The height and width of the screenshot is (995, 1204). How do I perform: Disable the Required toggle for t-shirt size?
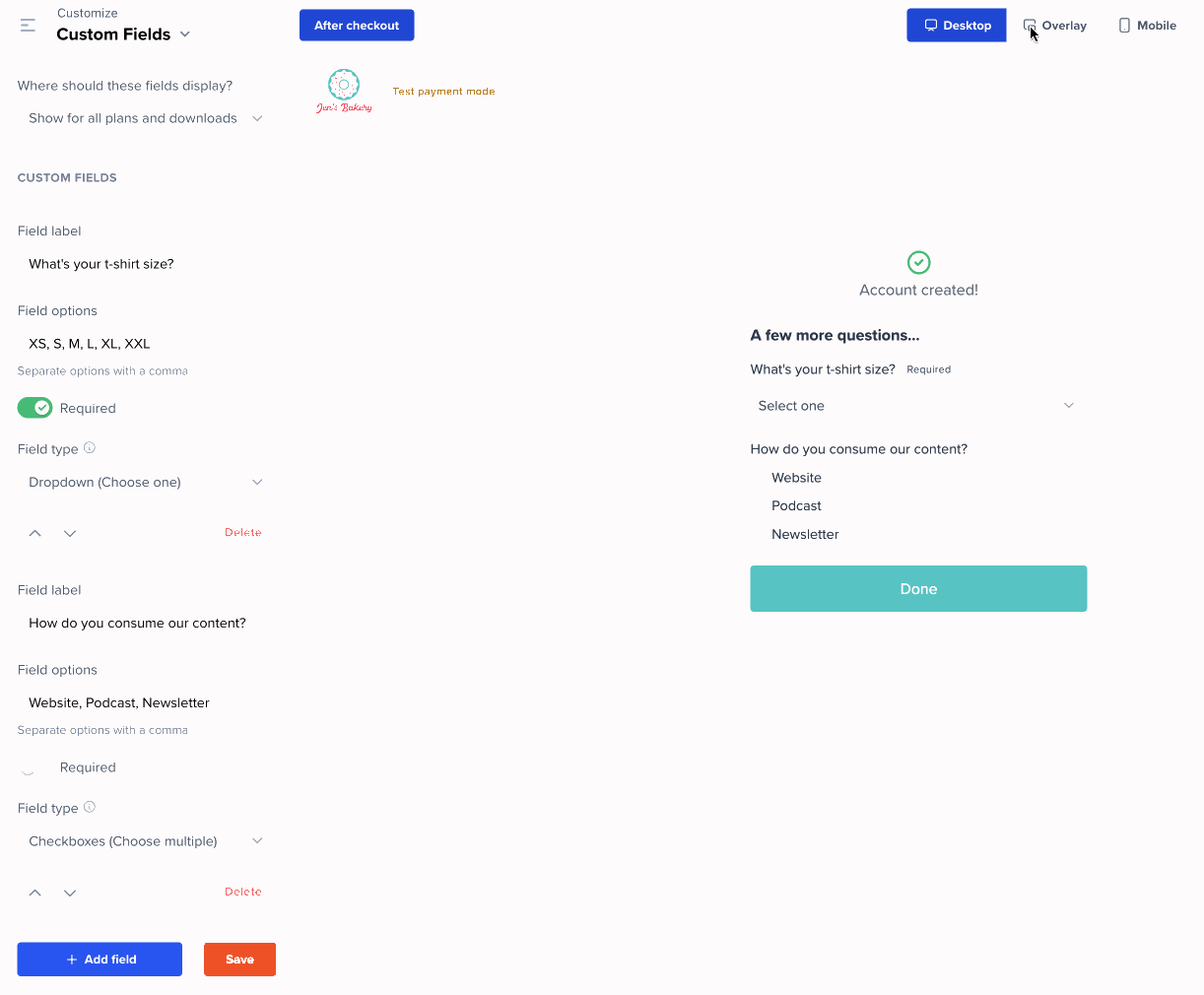(x=35, y=408)
